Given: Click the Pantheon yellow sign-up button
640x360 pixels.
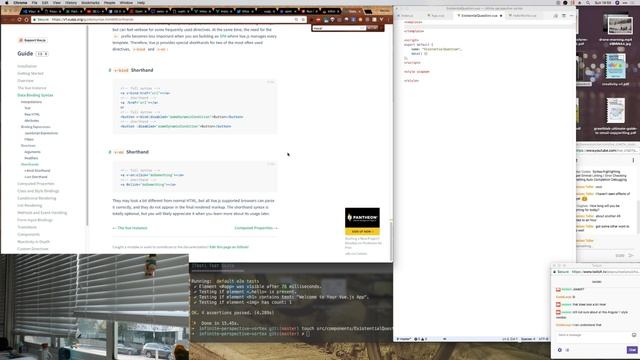Looking at the screenshot, I should pyautogui.click(x=362, y=231).
